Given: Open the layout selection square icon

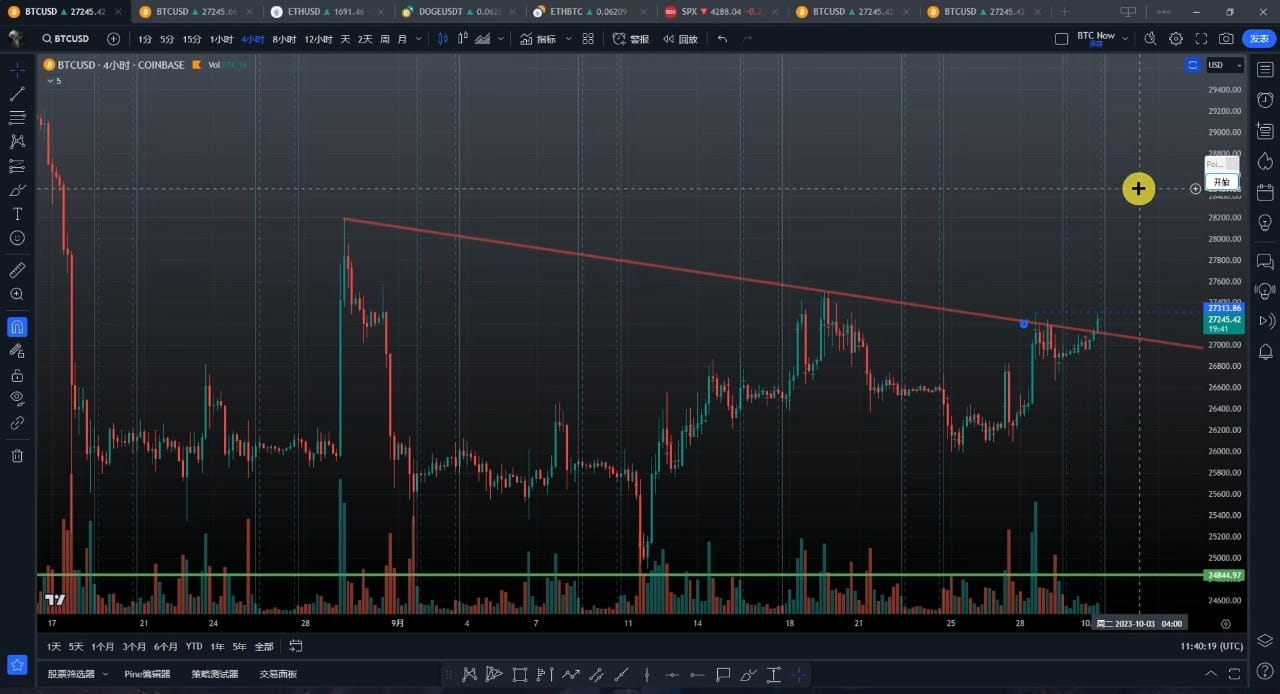Looking at the screenshot, I should [x=1061, y=39].
